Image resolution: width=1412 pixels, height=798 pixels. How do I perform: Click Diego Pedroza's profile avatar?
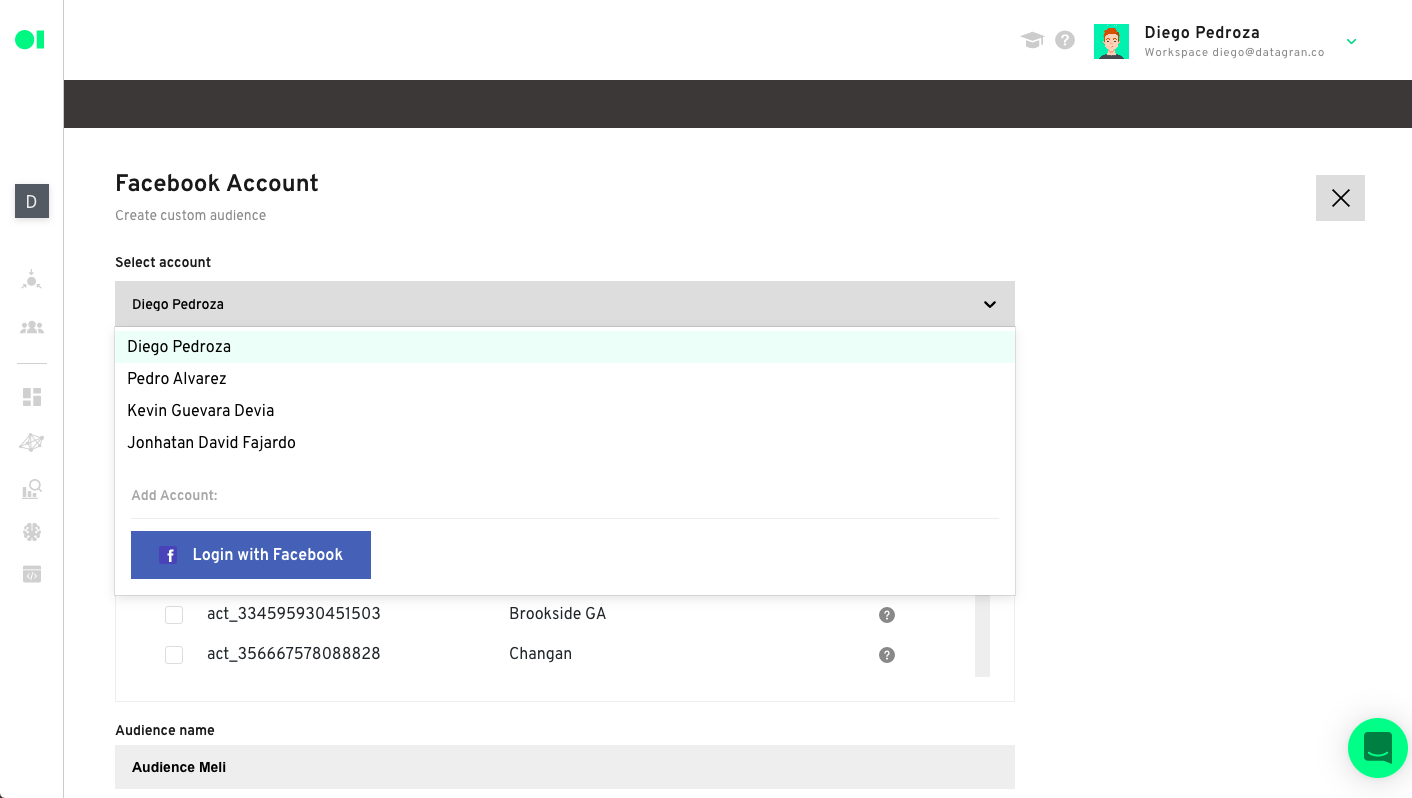click(x=1111, y=42)
